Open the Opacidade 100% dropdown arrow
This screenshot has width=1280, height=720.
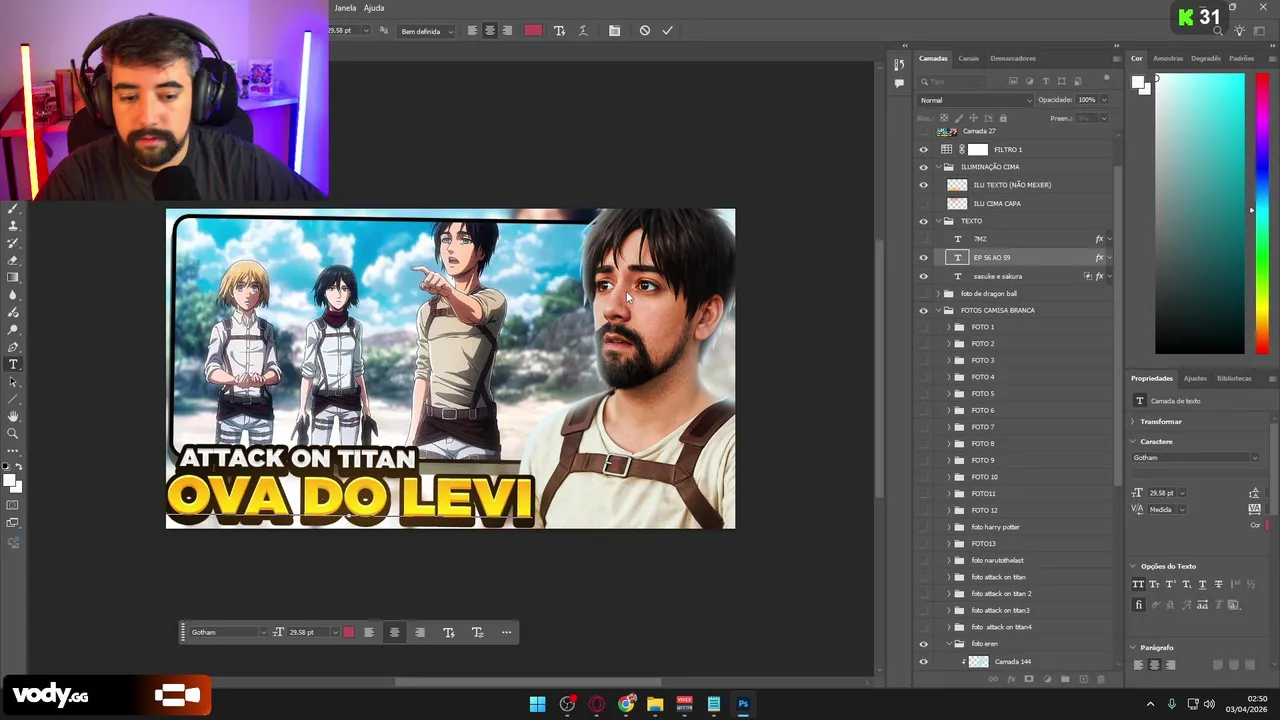click(1104, 100)
